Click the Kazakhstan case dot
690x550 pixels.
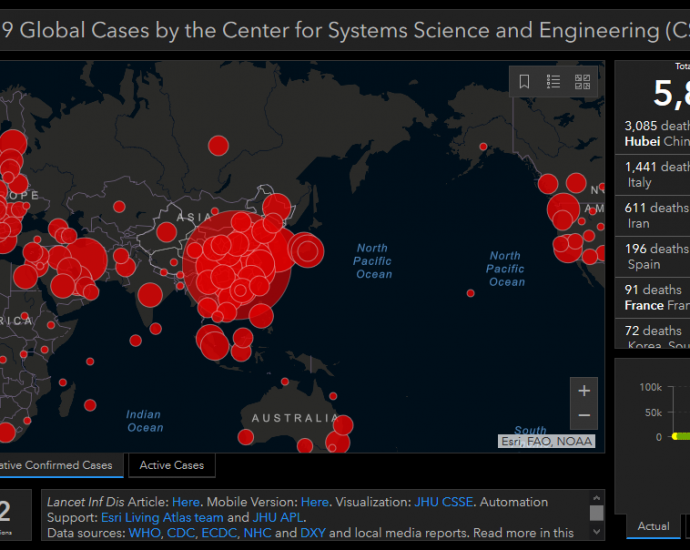[119, 206]
